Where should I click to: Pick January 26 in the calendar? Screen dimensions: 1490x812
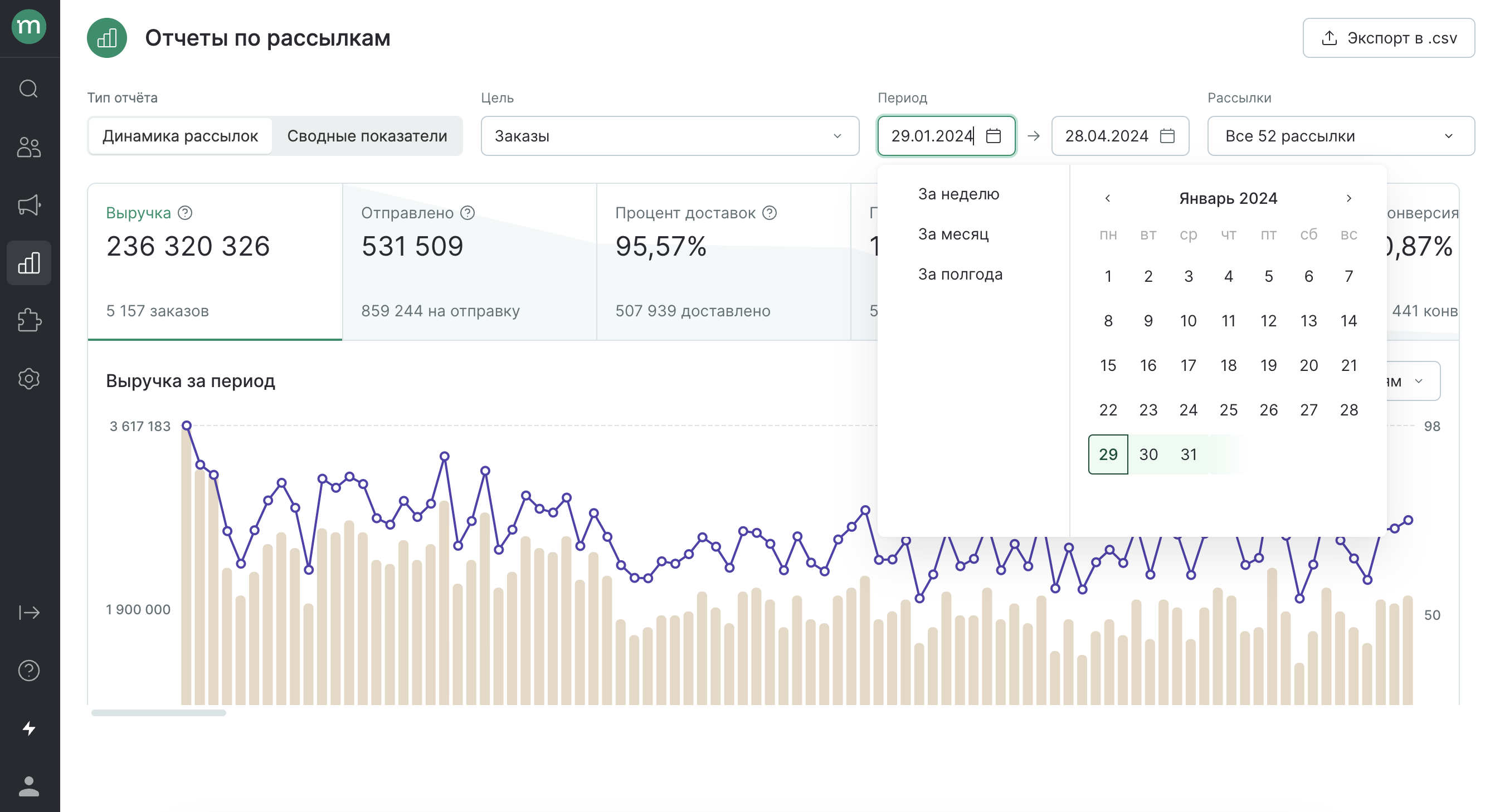point(1268,410)
